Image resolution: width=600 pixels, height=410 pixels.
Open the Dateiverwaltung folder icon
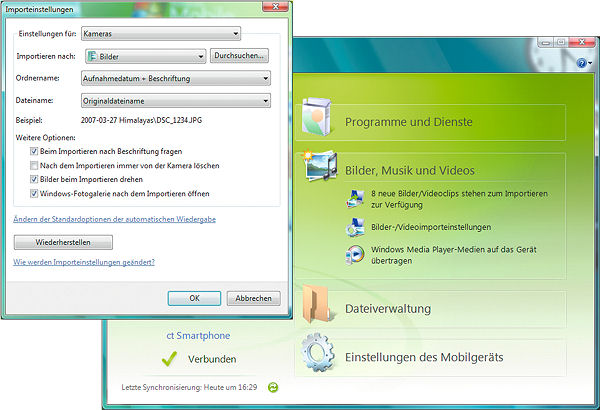click(x=317, y=304)
